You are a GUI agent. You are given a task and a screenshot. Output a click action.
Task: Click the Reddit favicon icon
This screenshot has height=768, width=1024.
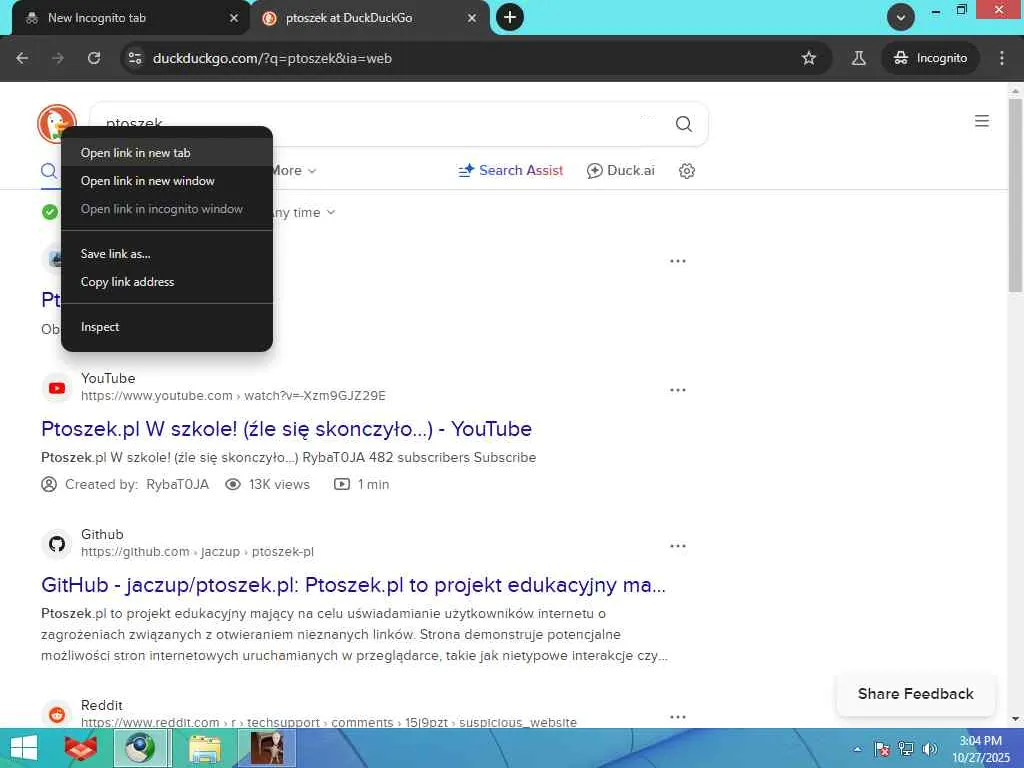point(57,715)
